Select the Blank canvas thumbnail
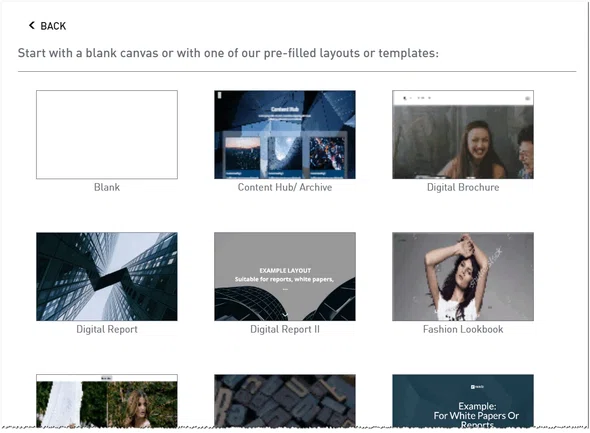590x433 pixels. point(107,134)
